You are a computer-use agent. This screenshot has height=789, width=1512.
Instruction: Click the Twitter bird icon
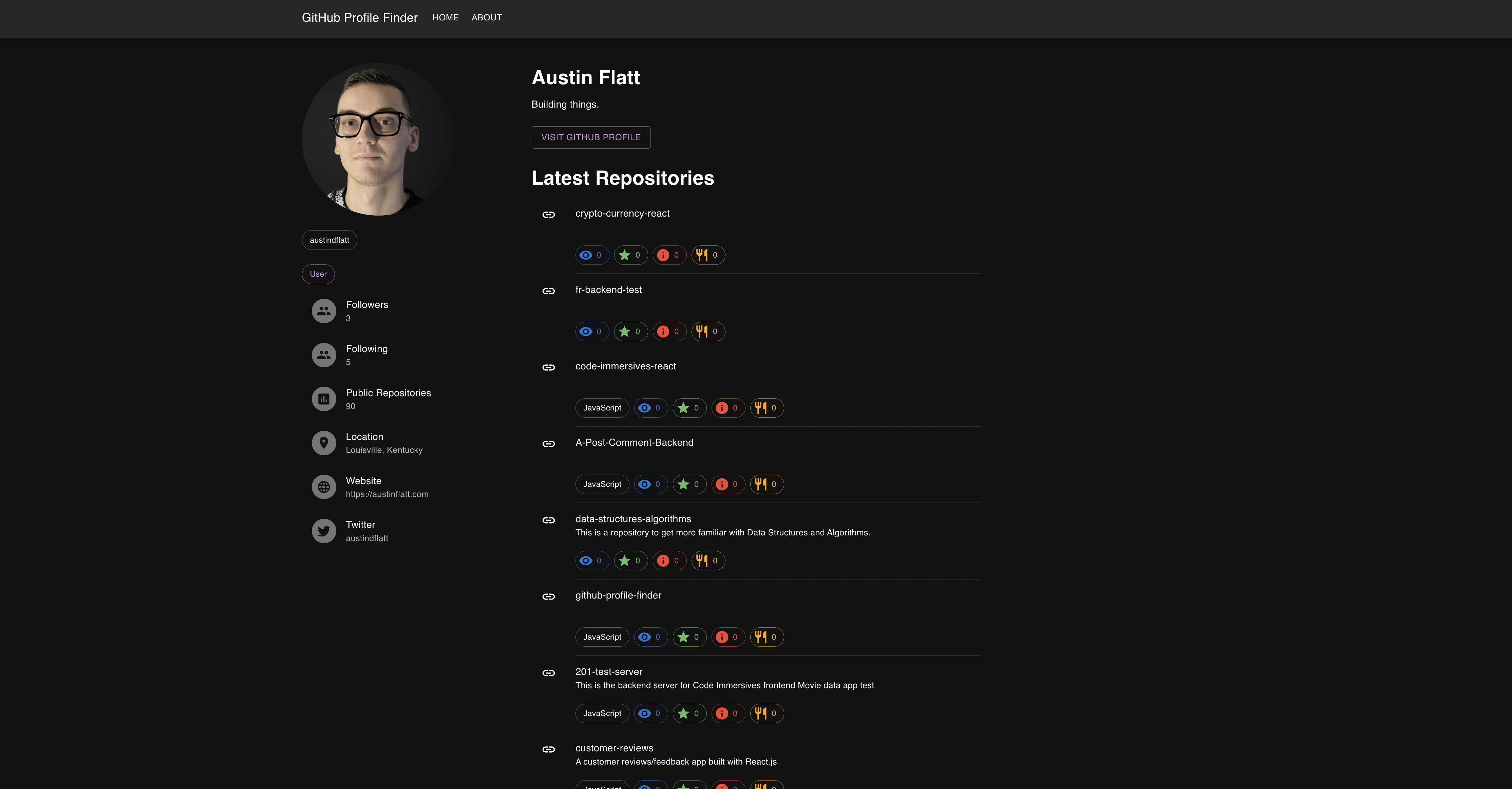[323, 531]
